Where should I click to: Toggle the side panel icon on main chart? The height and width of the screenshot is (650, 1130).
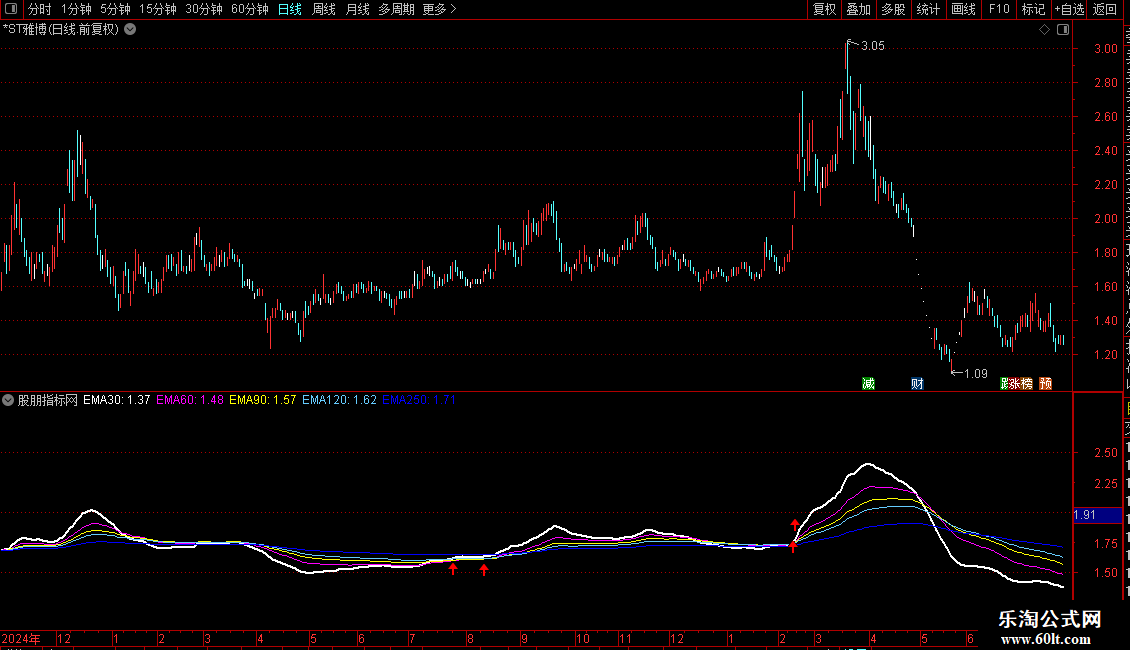pos(1063,30)
